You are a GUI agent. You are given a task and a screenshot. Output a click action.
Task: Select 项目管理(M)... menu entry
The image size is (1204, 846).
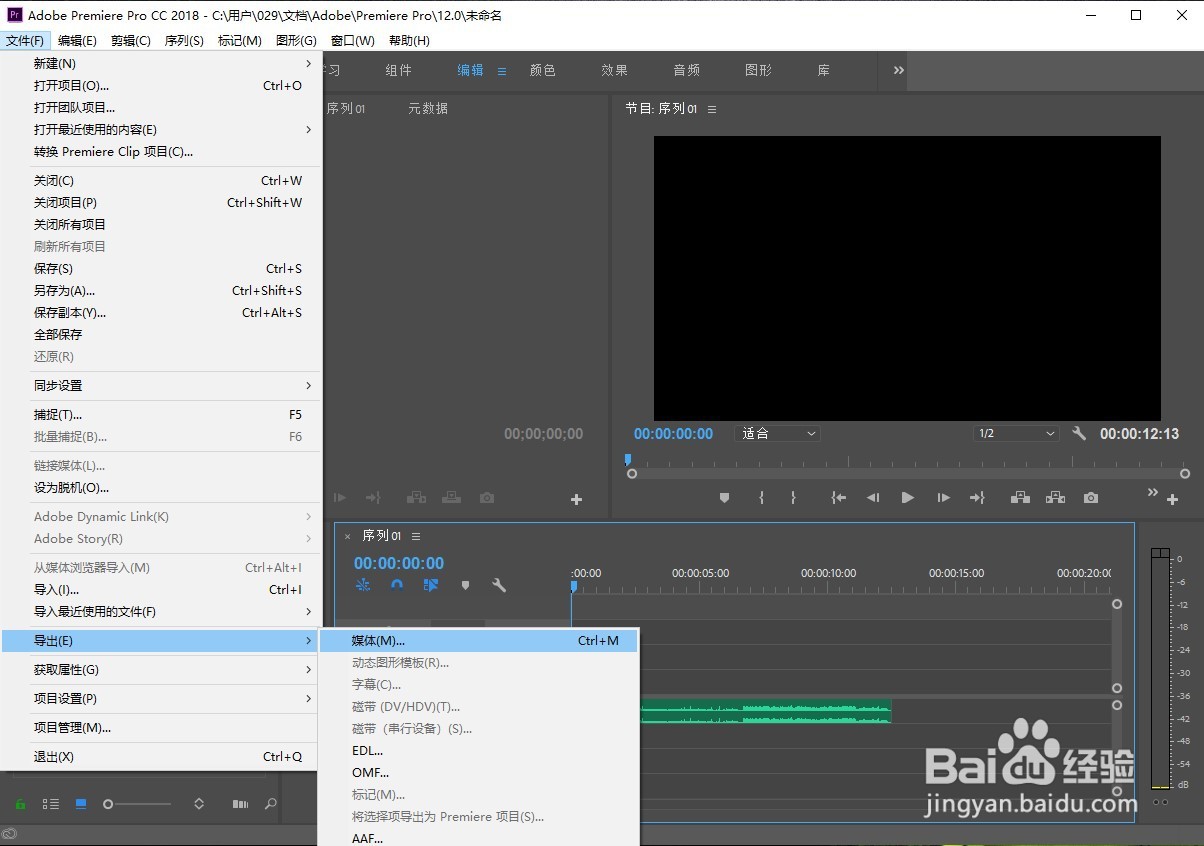pyautogui.click(x=160, y=727)
